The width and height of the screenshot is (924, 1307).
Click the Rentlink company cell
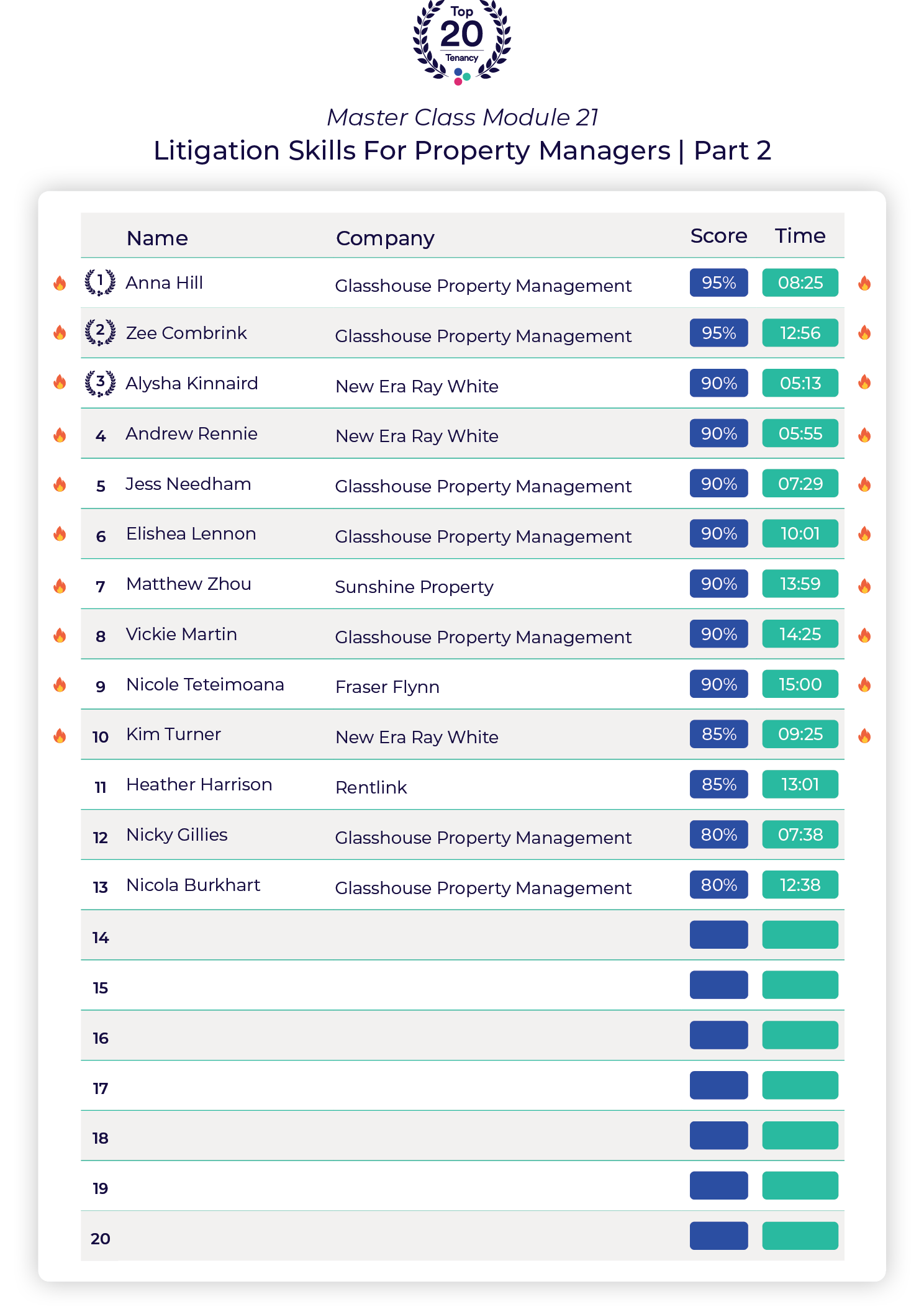pyautogui.click(x=371, y=788)
